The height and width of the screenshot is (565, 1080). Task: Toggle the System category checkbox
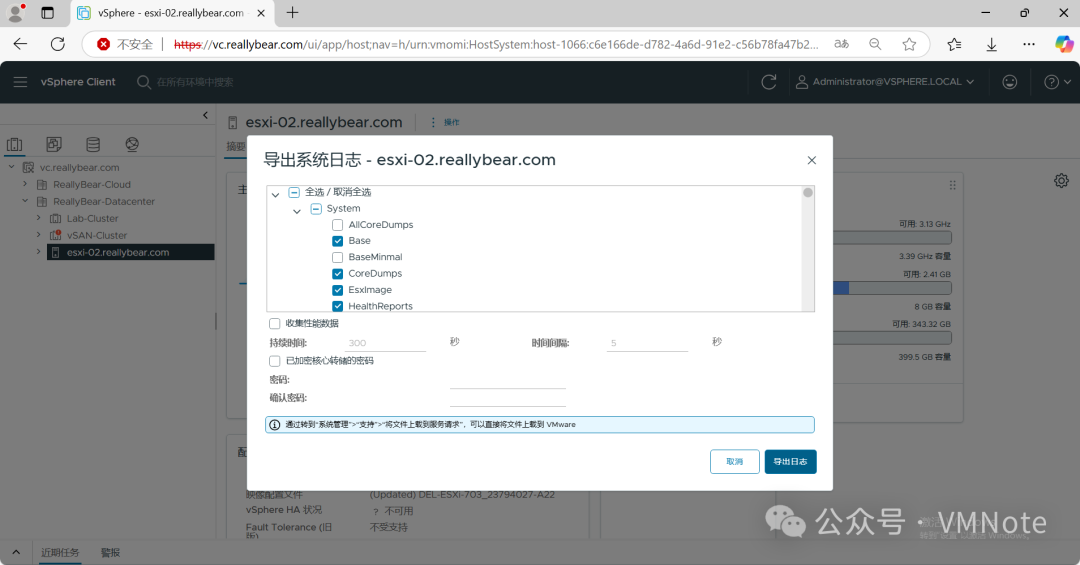point(316,209)
